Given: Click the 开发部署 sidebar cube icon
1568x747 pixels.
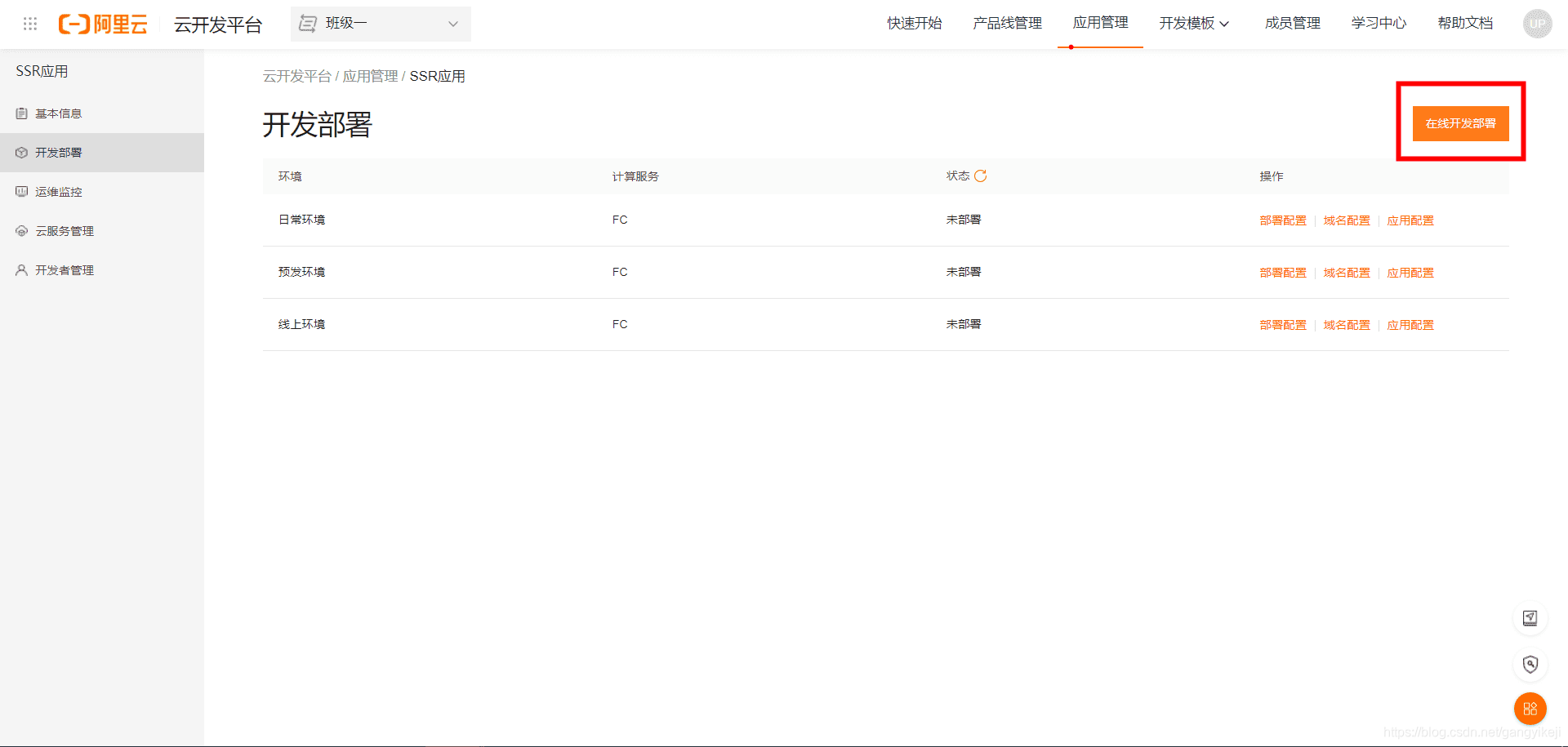Looking at the screenshot, I should point(22,153).
